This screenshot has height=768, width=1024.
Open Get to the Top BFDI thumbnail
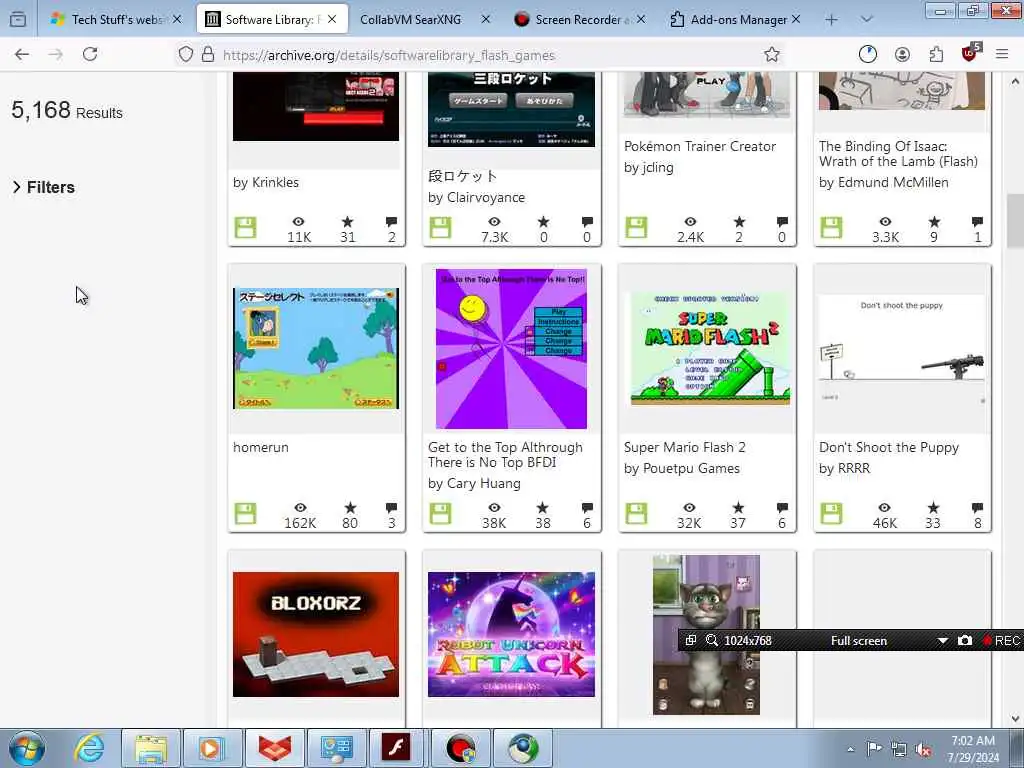[x=511, y=349]
